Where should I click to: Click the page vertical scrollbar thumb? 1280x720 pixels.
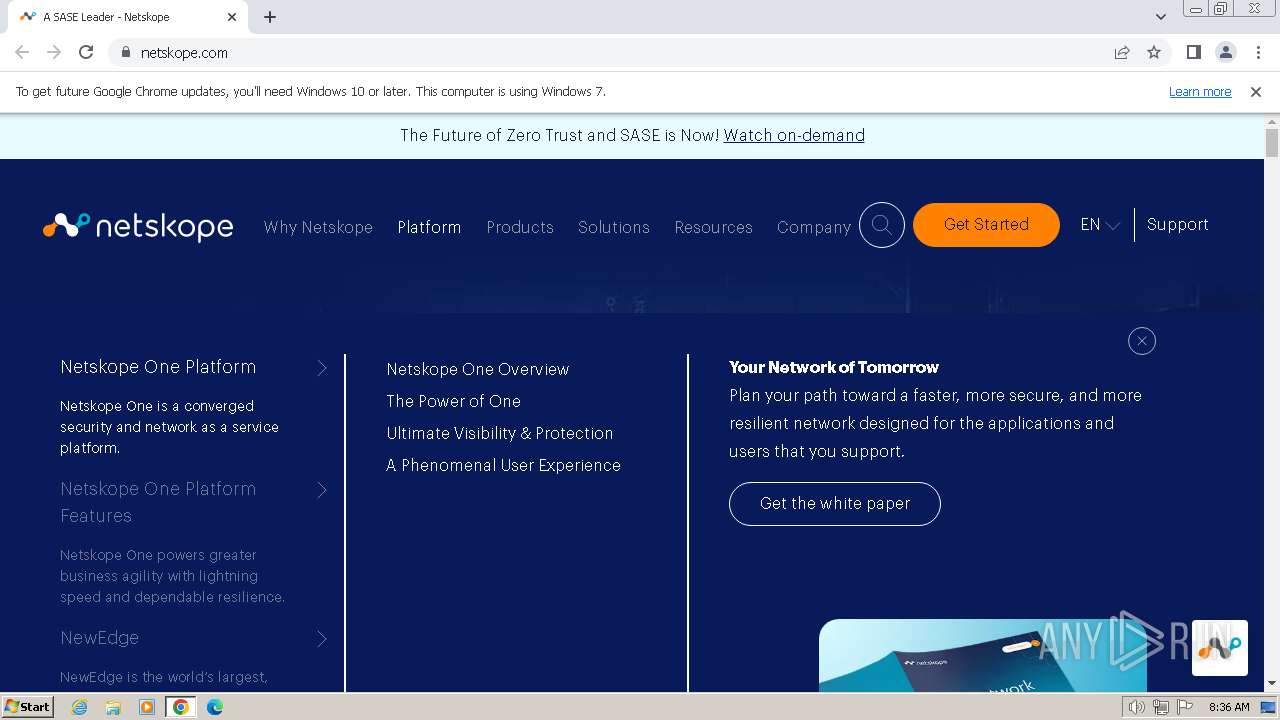(x=1272, y=143)
